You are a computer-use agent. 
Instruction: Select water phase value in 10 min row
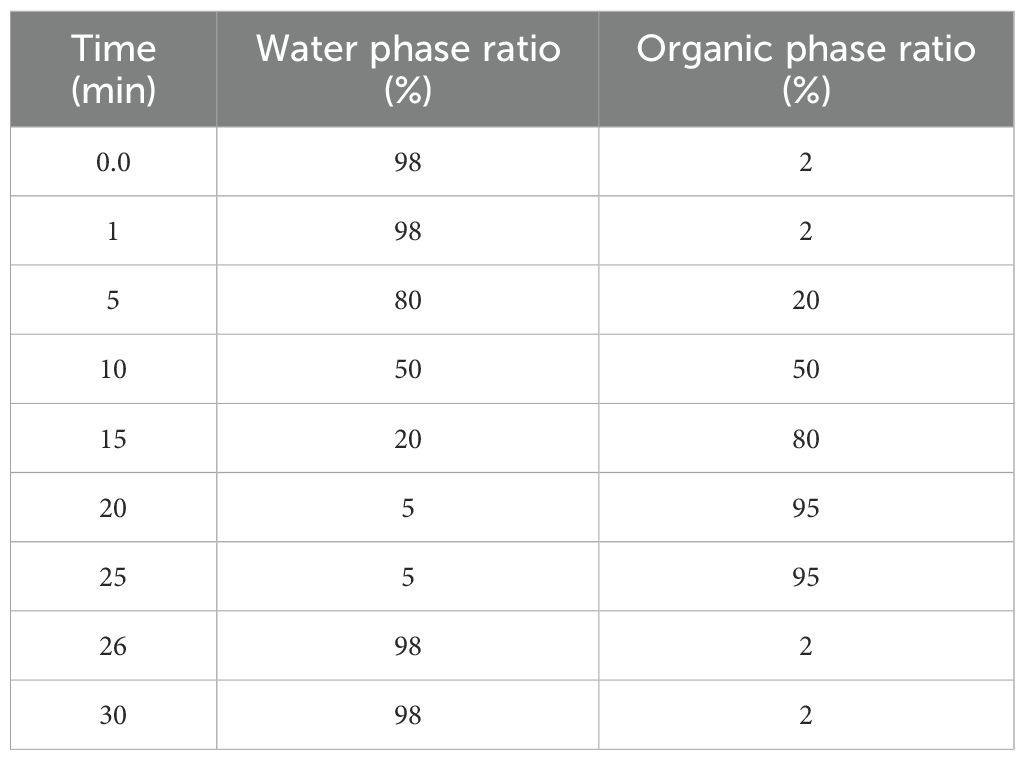pos(407,370)
